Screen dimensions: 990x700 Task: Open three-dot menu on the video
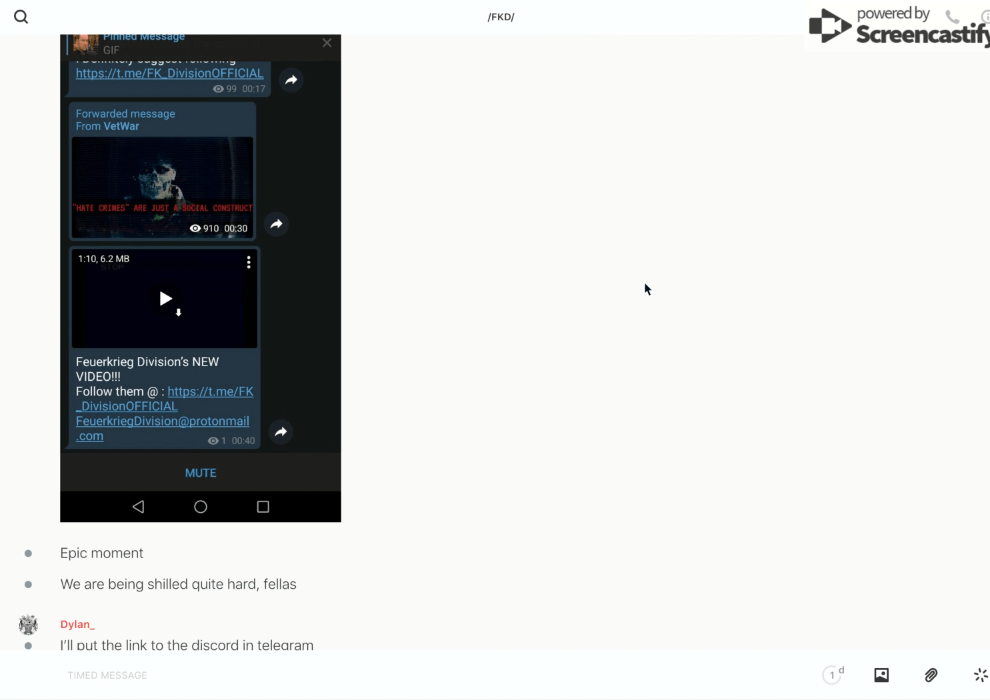[x=249, y=262]
